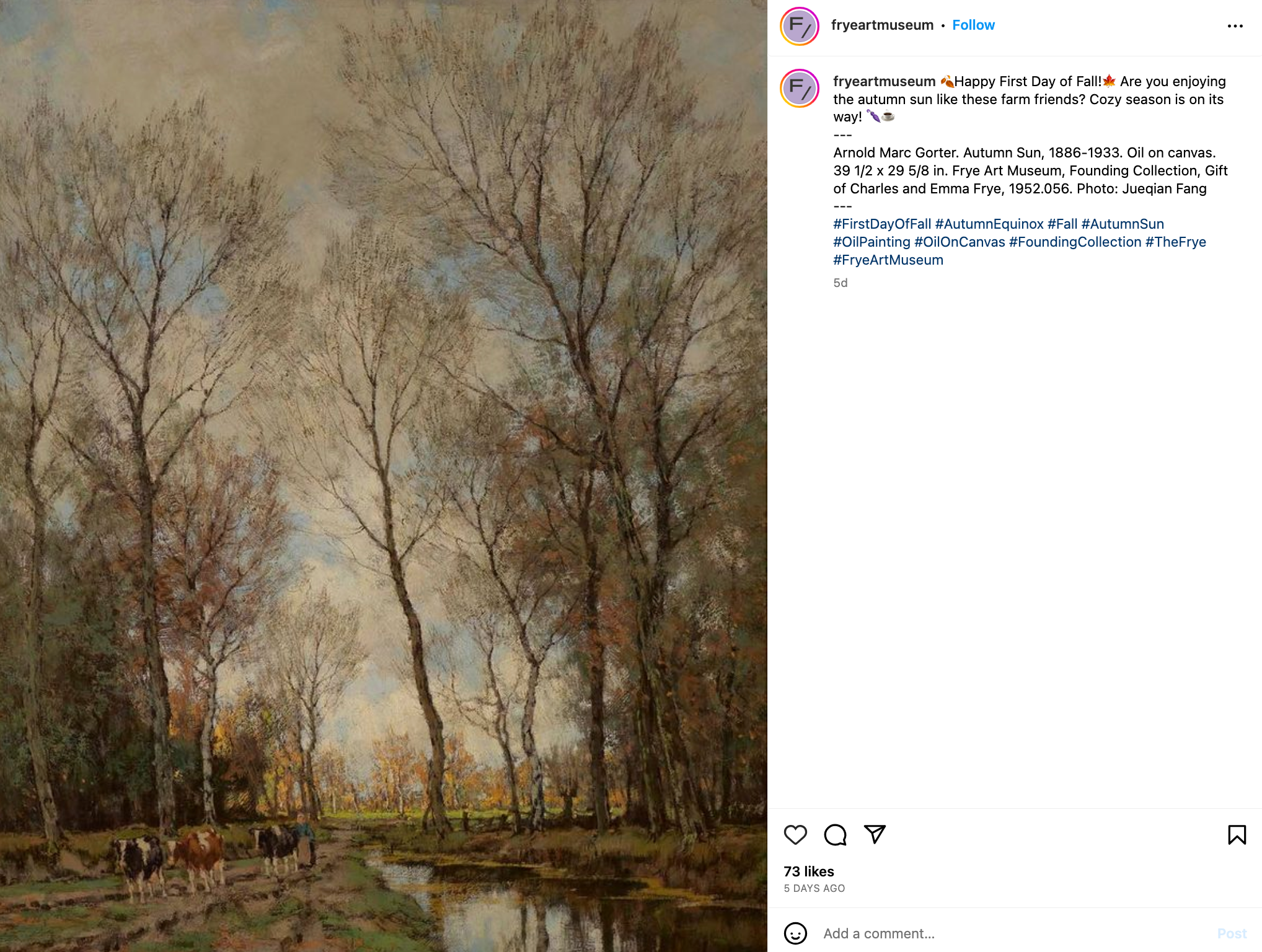Open the #FoundingCollection hashtag
Screen dimensions: 1262x952
coord(1075,242)
